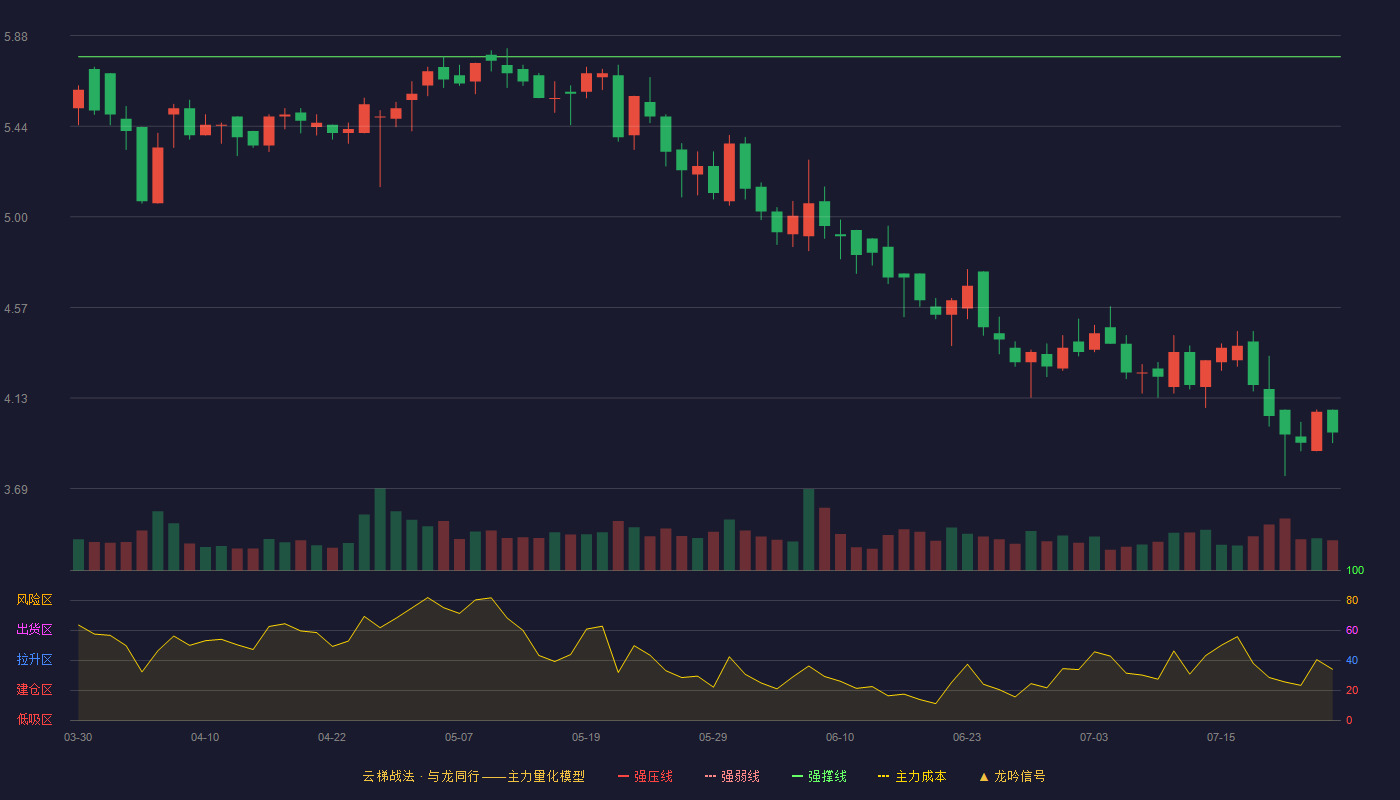Click the 5.00 price axis label
1400x800 pixels.
click(16, 218)
